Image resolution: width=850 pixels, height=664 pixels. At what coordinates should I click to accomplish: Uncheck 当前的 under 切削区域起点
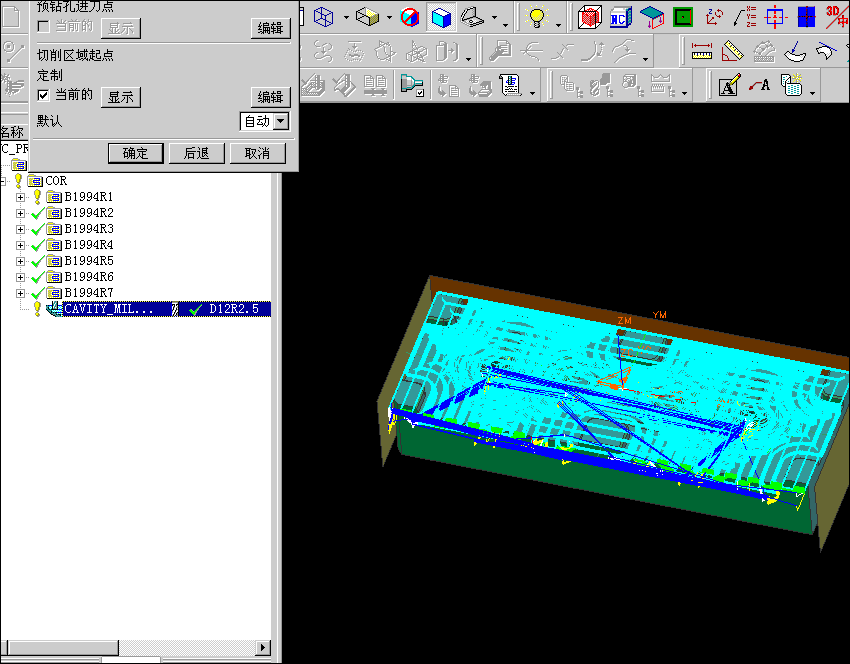click(x=43, y=95)
